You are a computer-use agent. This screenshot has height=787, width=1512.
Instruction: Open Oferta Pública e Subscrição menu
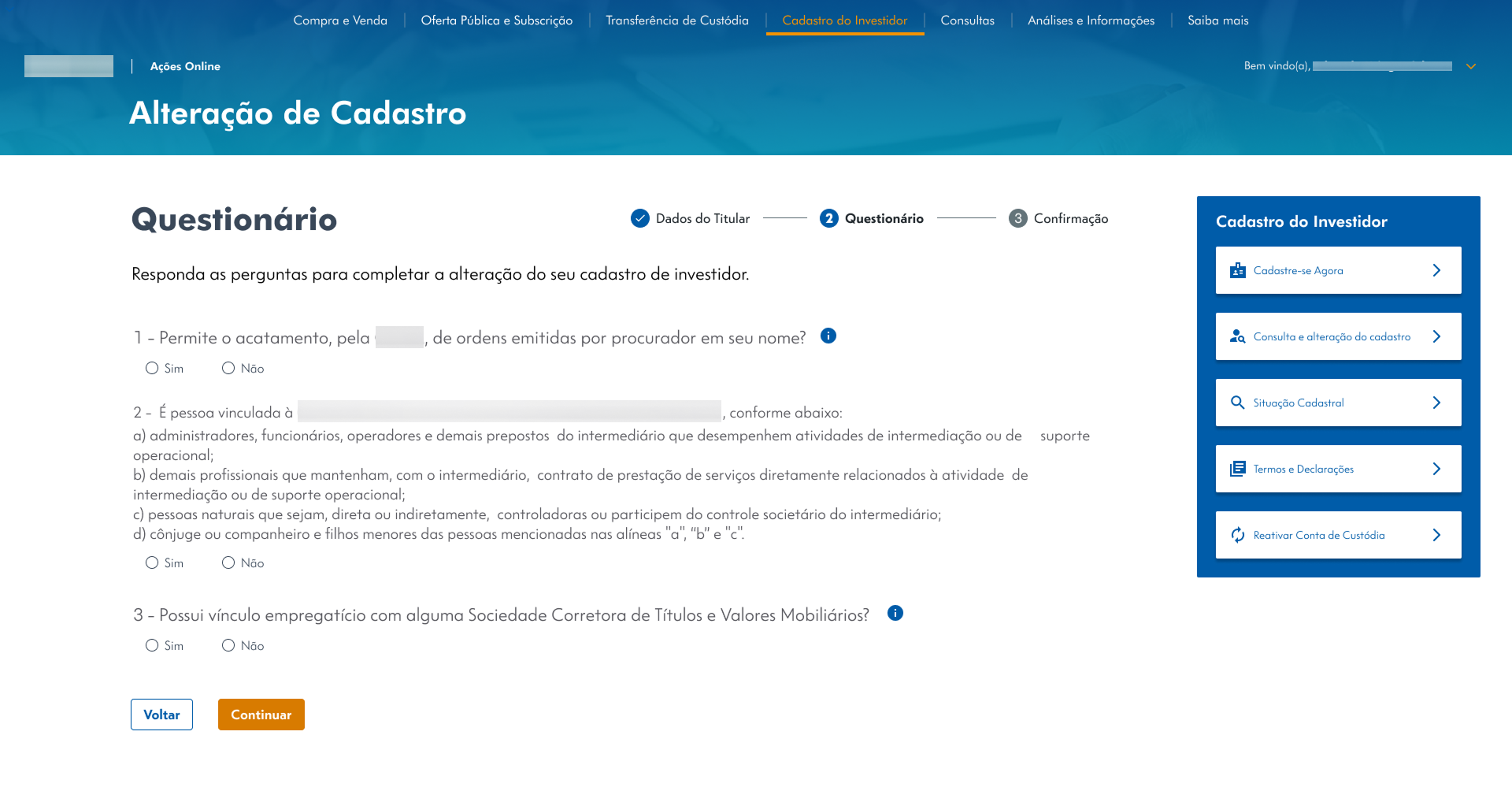(497, 20)
